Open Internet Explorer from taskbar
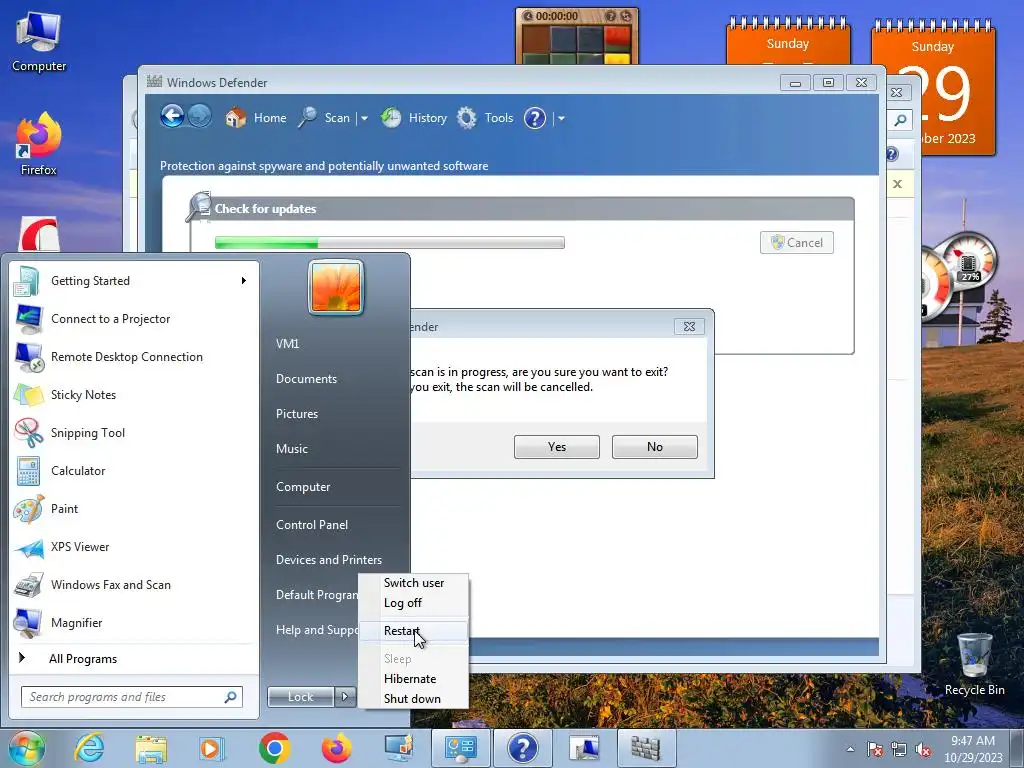The height and width of the screenshot is (768, 1024). click(x=89, y=748)
